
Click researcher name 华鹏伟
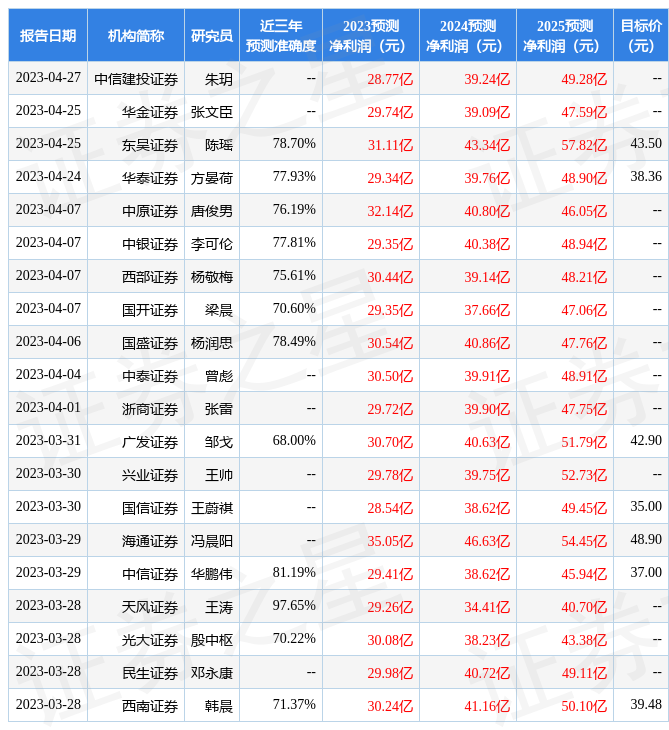tap(212, 574)
